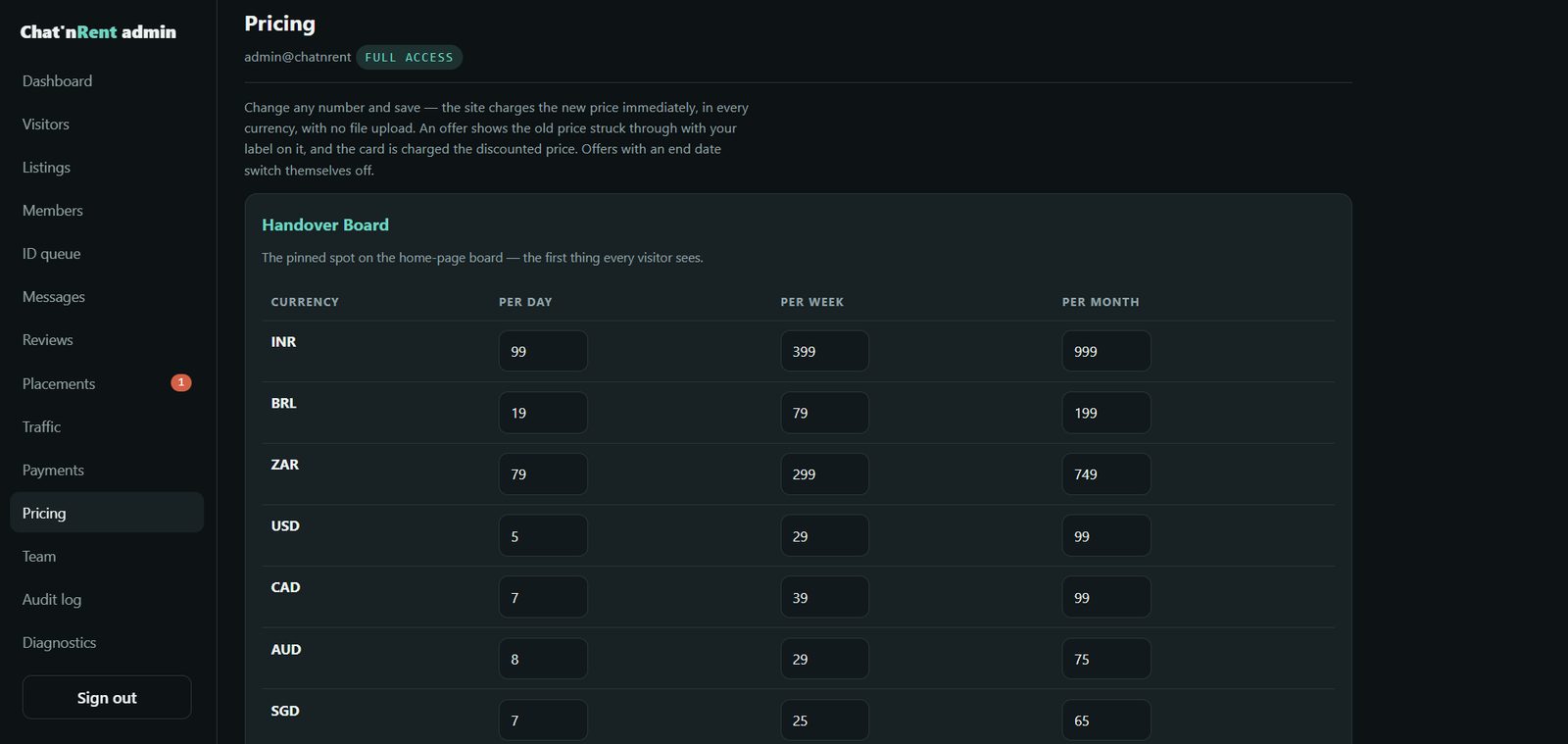Edit INR per day price field
Viewport: 1568px width, 744px height.
point(543,351)
